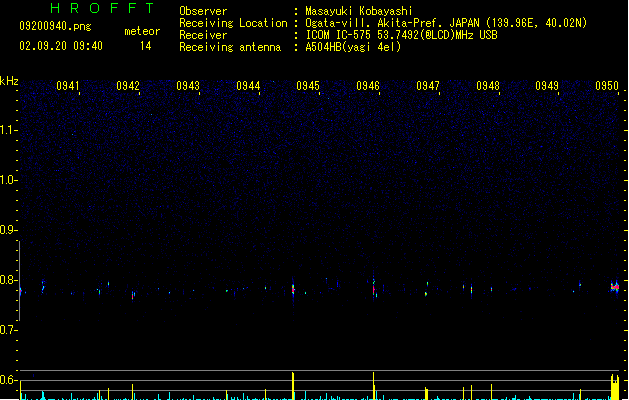Click the strong meteor echo at 0945
This screenshot has width=629, height=400.
pyautogui.click(x=293, y=290)
